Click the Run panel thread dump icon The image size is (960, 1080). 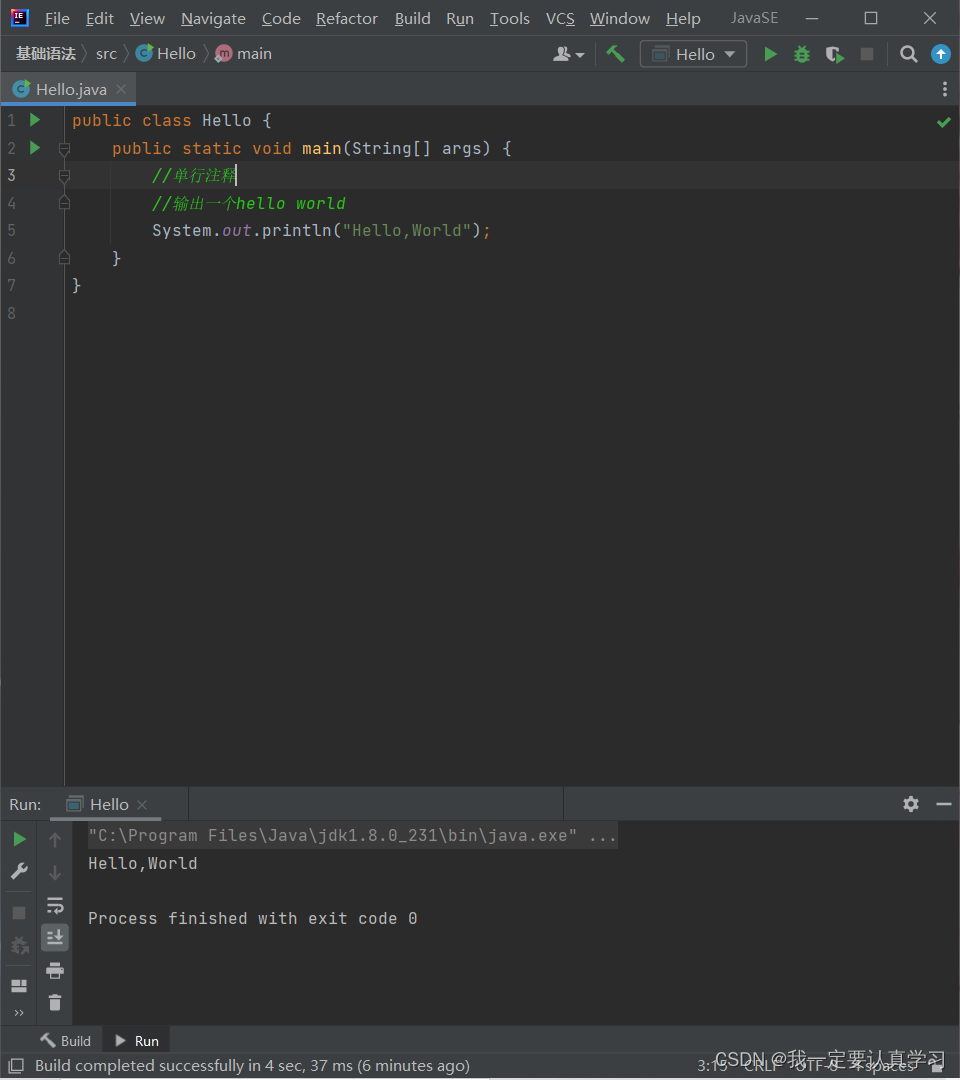coord(19,945)
